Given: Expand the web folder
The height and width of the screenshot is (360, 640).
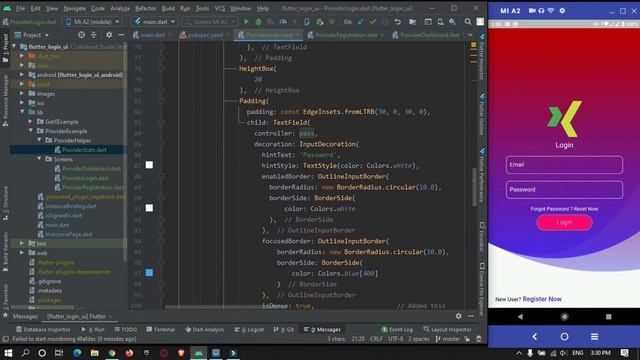Looking at the screenshot, I should (22, 253).
